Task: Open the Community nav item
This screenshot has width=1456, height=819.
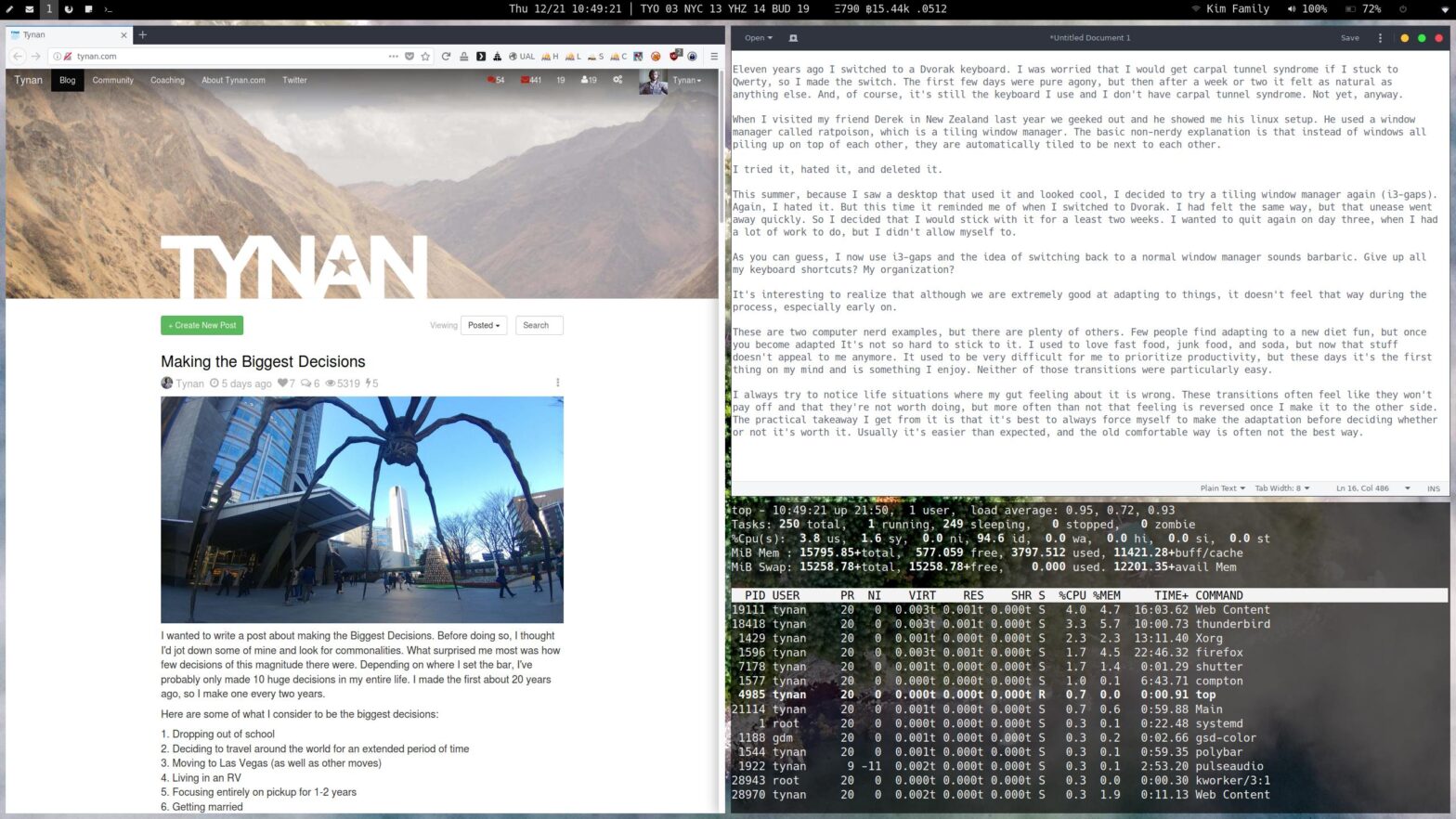Action: click(x=113, y=81)
